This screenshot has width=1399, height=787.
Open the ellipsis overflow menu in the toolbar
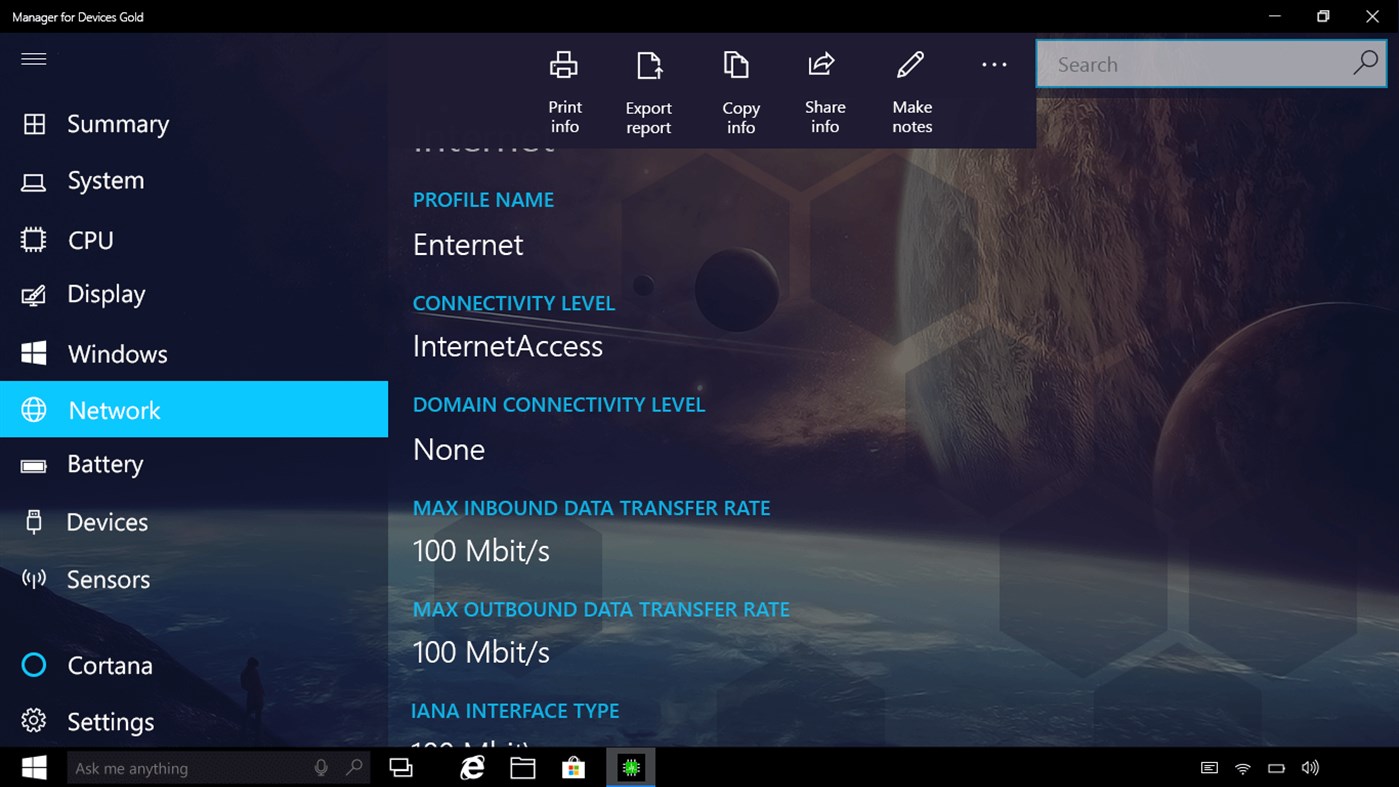coord(993,63)
